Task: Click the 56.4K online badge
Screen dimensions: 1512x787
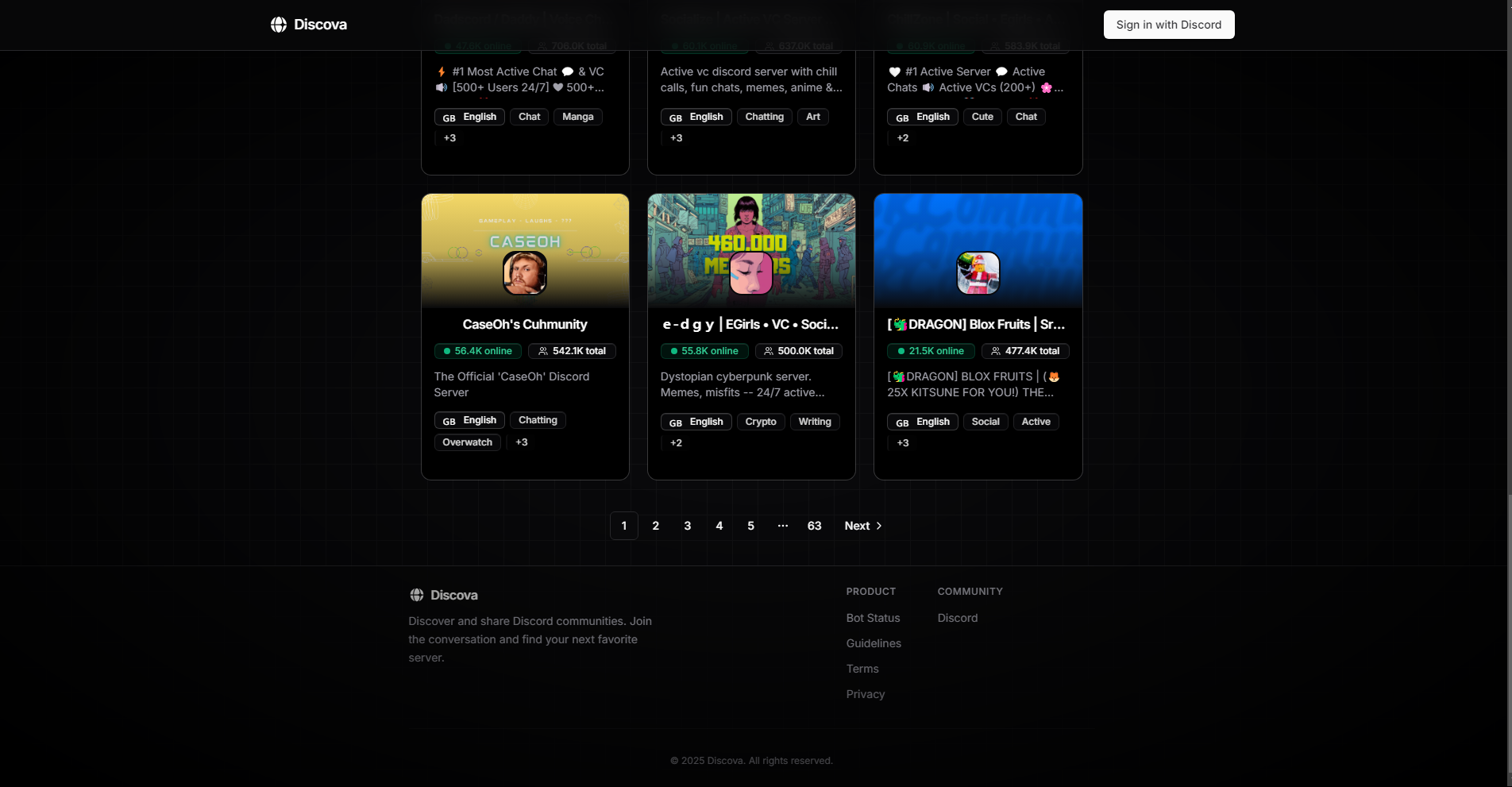Action: [478, 351]
